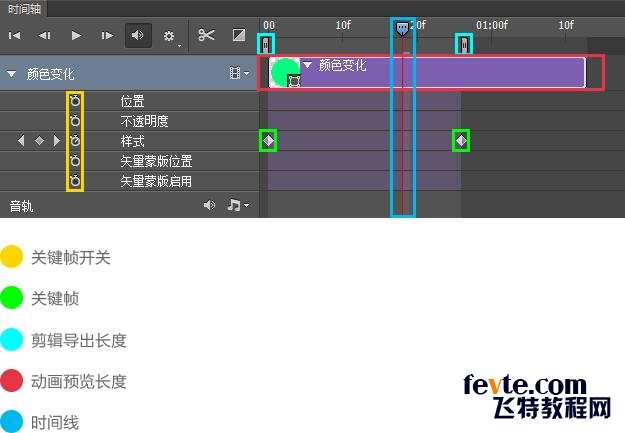Open the filmstrip menu on 颜色变化
The width and height of the screenshot is (625, 433).
pos(239,73)
